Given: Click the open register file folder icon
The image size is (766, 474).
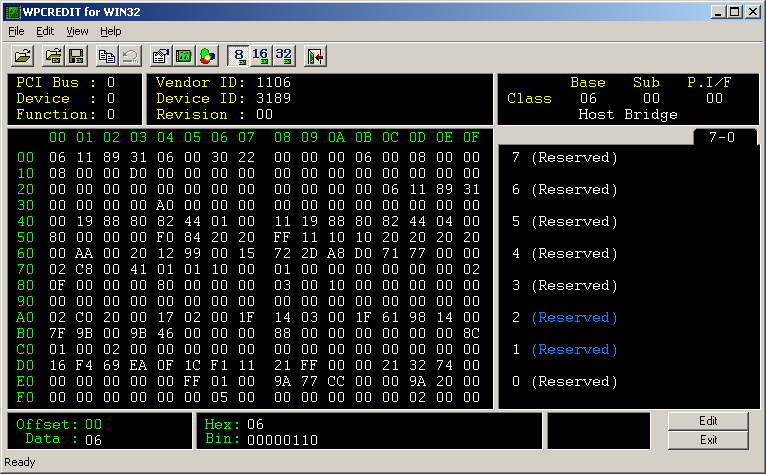Looking at the screenshot, I should tap(53, 56).
